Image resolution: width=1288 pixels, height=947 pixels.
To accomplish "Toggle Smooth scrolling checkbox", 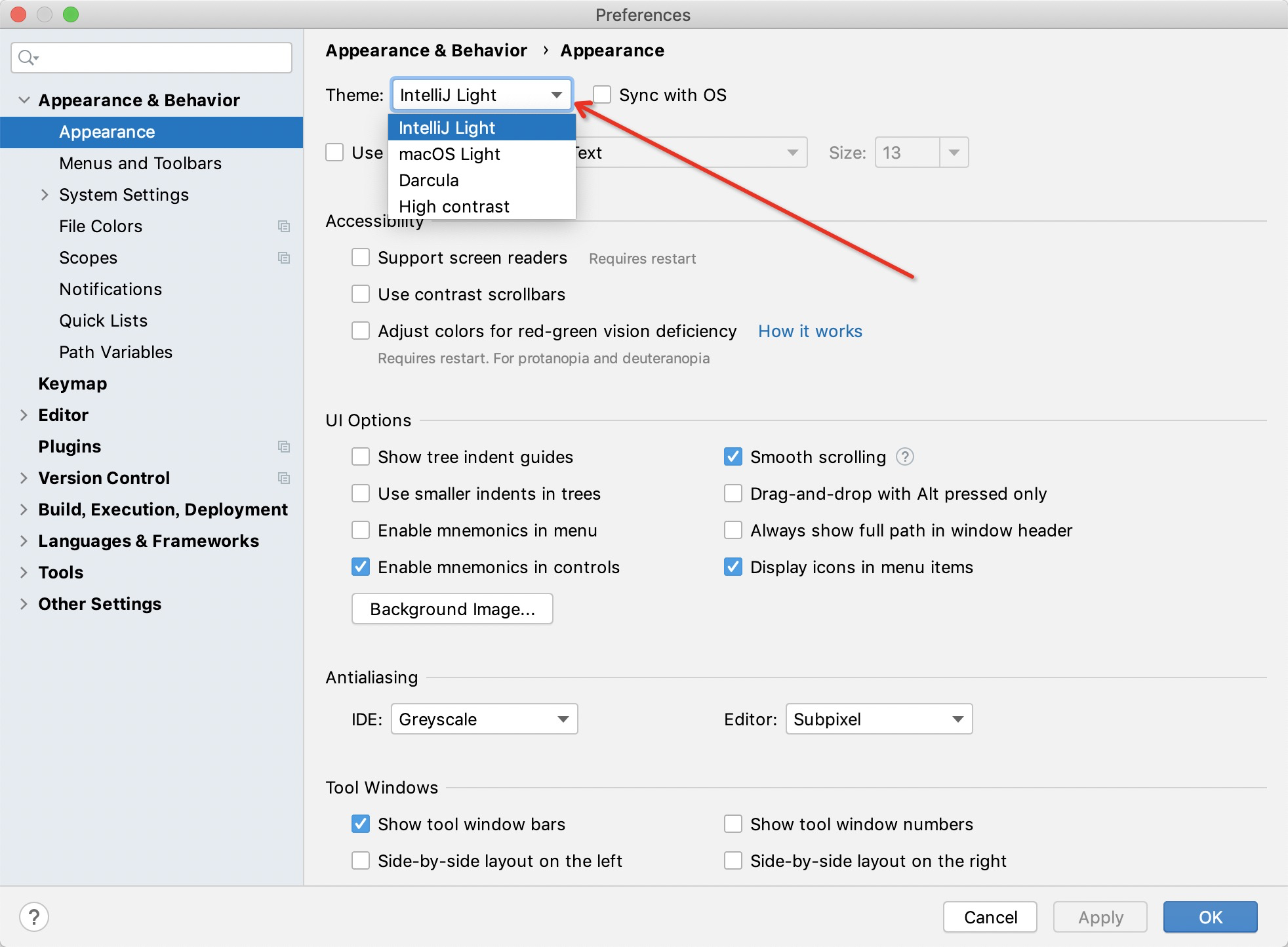I will point(733,456).
